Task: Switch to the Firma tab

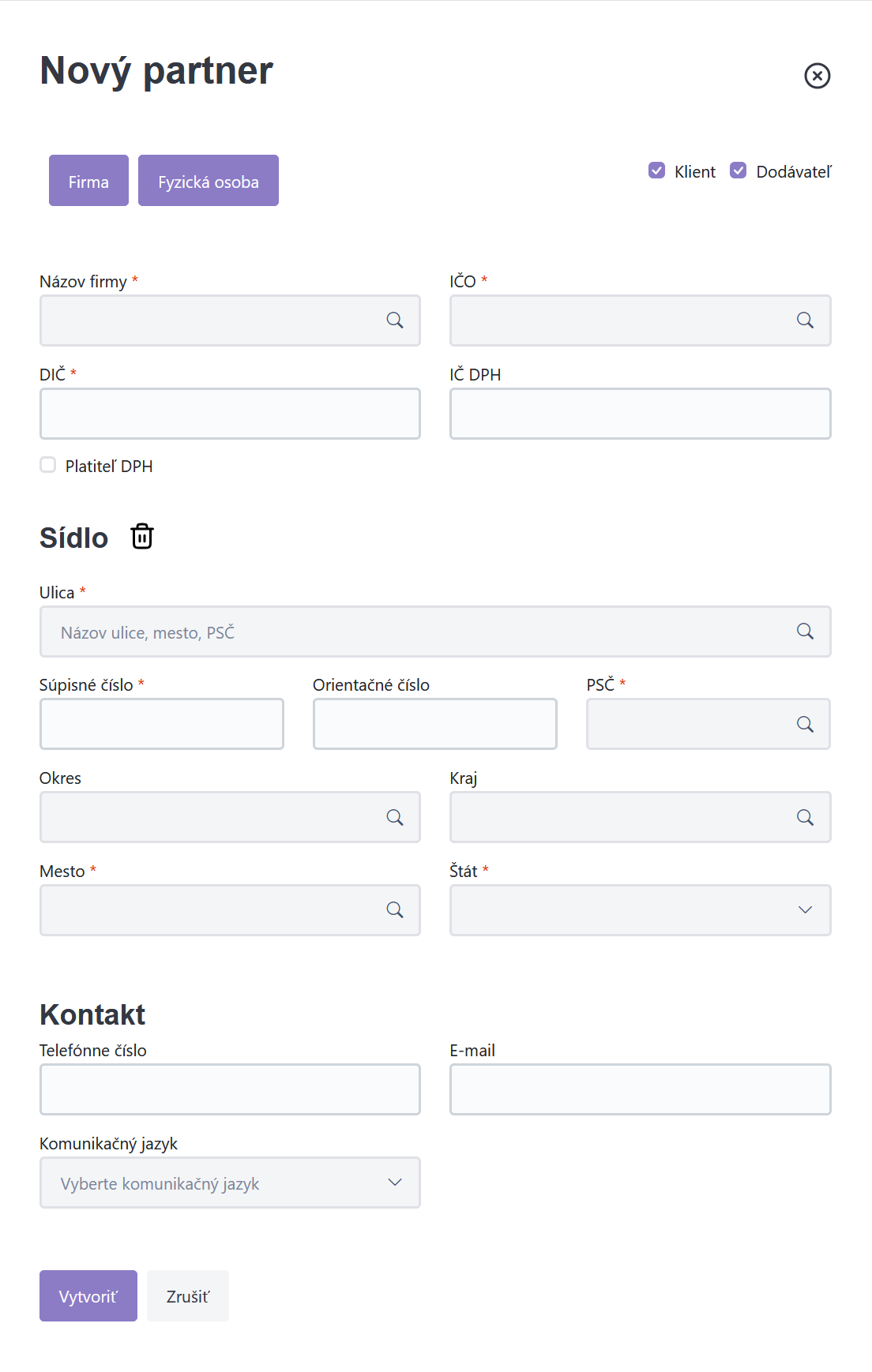Action: [88, 181]
